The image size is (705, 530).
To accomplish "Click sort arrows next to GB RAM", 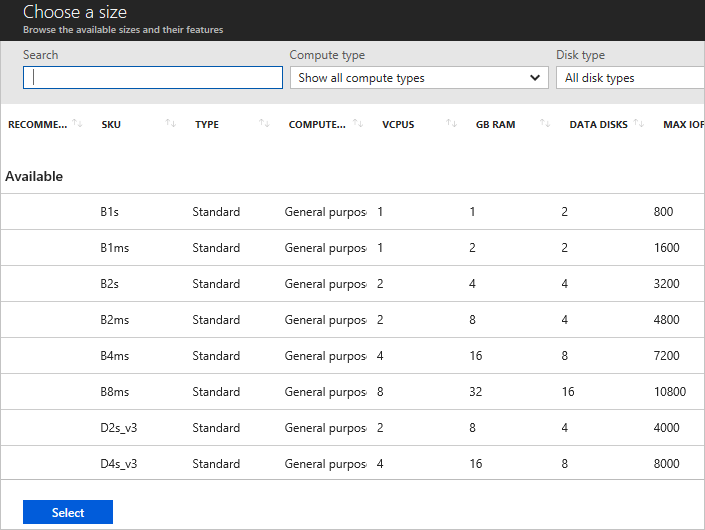I will click(545, 124).
